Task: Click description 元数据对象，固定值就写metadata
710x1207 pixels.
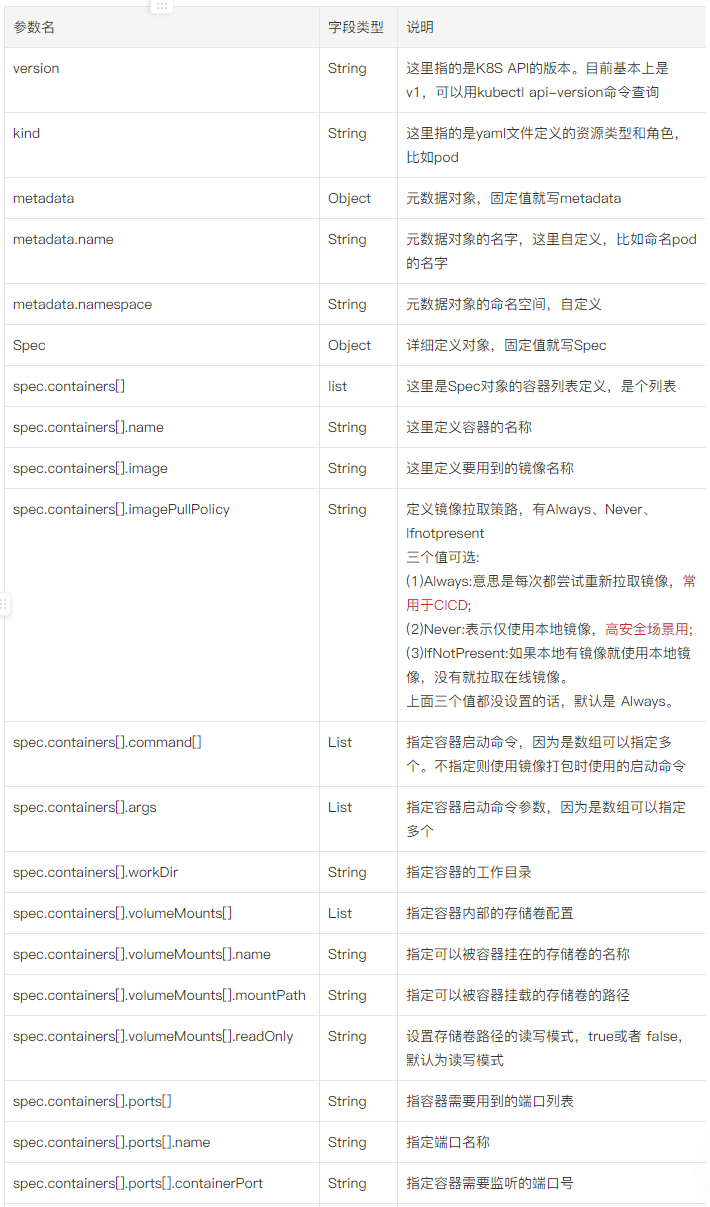Action: 513,198
